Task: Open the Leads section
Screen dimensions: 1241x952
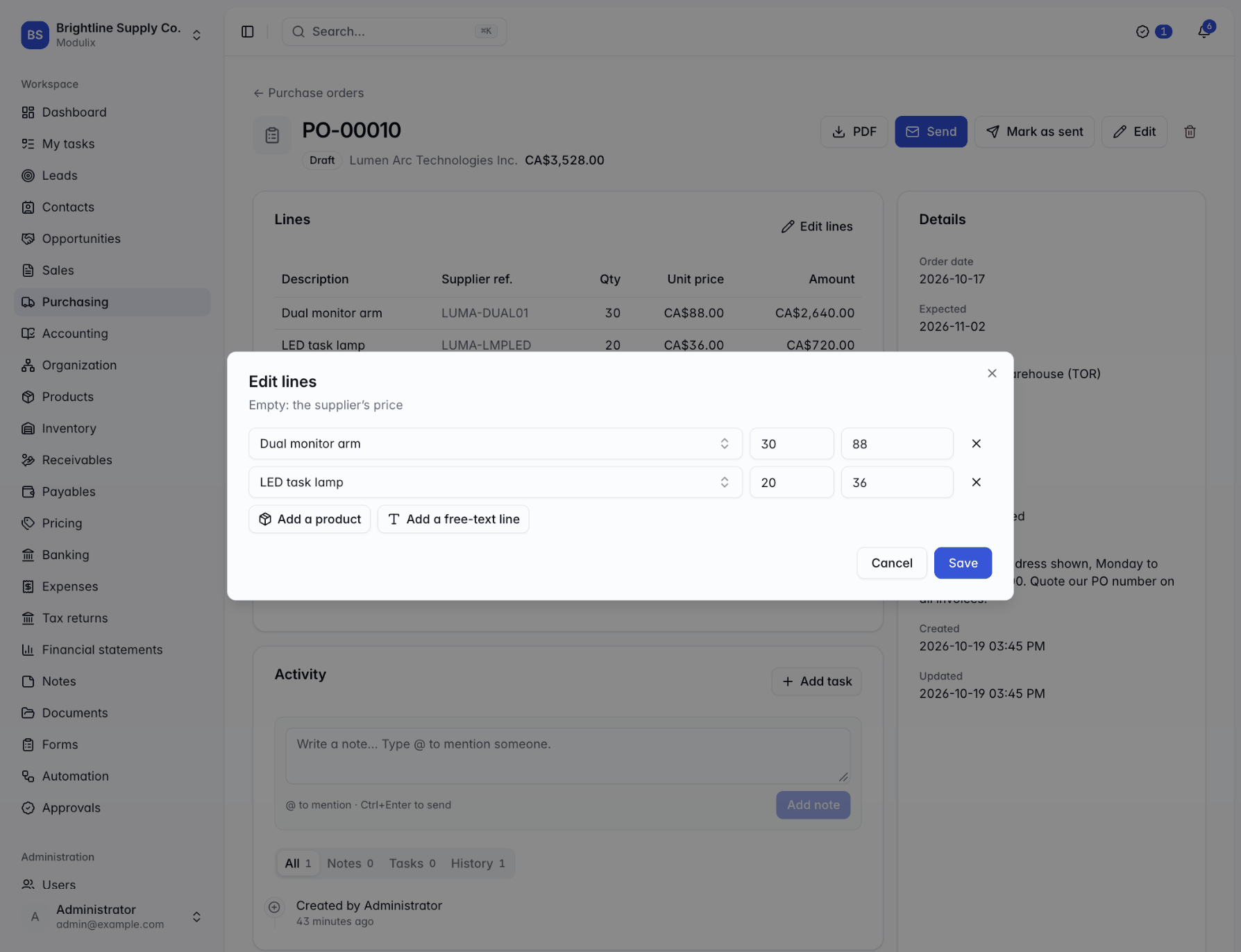Action: click(x=112, y=176)
